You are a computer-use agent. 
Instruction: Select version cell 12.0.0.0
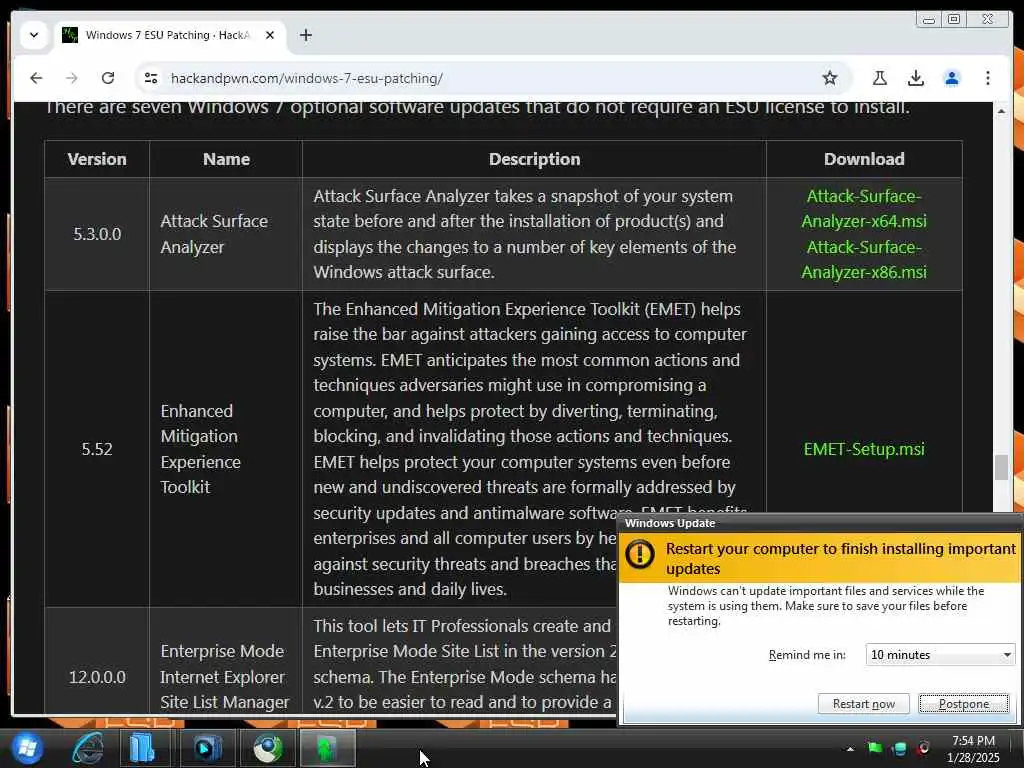coord(97,677)
